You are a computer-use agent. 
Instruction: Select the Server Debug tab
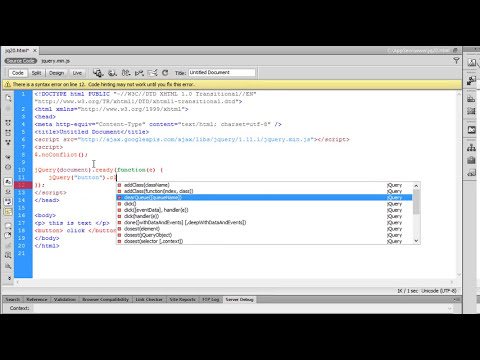(x=239, y=299)
